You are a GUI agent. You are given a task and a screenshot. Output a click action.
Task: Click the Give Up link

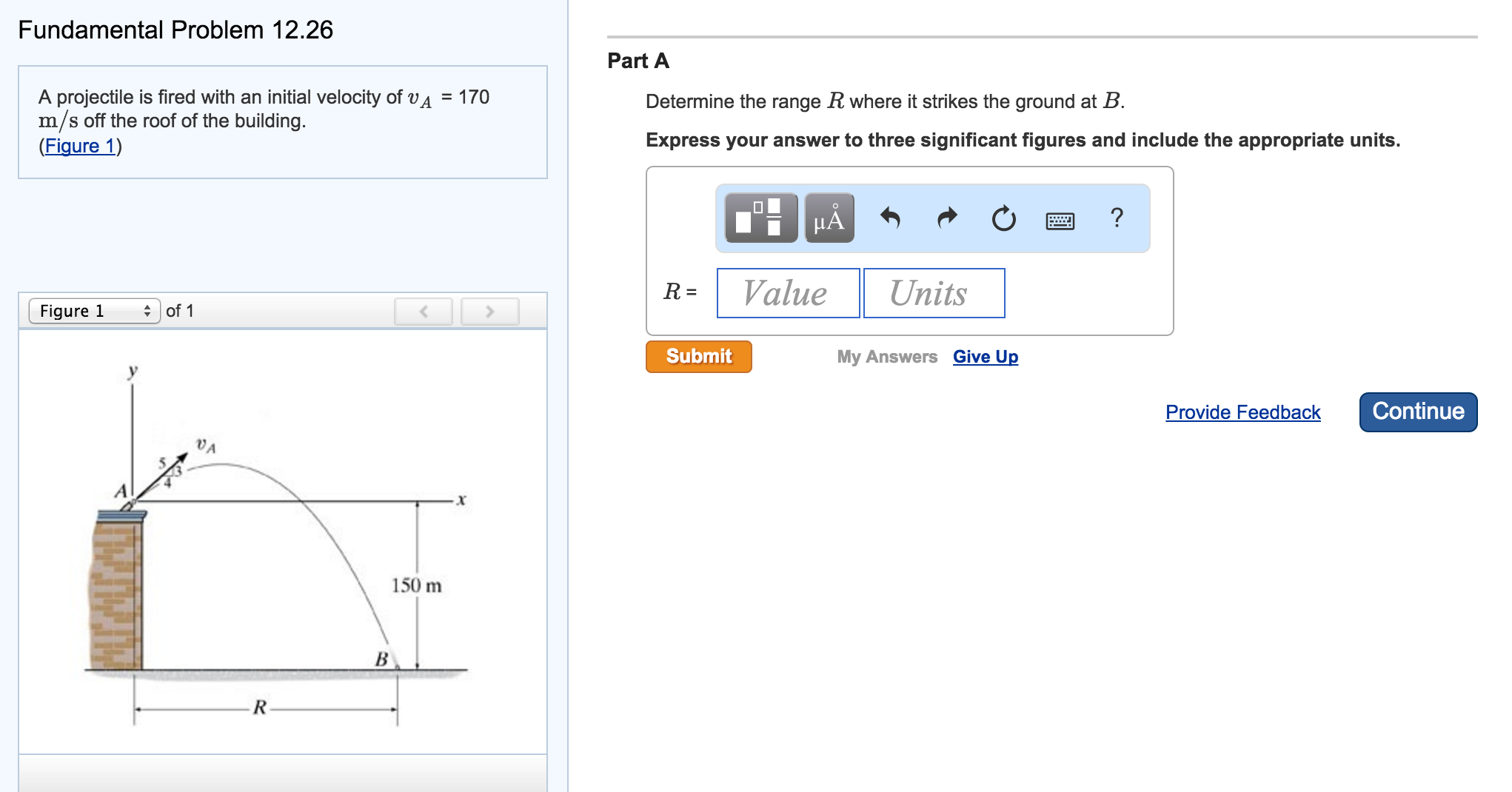[985, 356]
